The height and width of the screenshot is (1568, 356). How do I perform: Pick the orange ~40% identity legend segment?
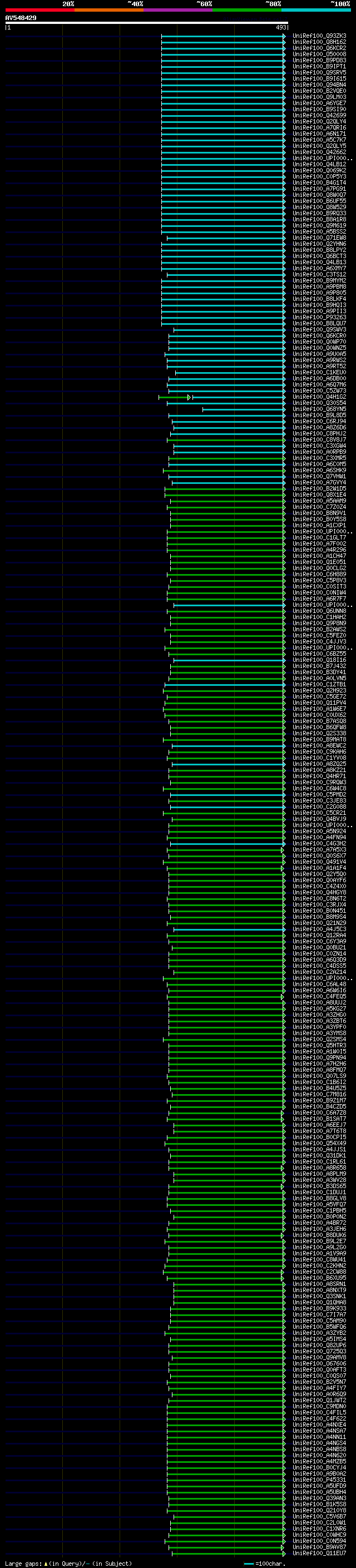click(109, 10)
